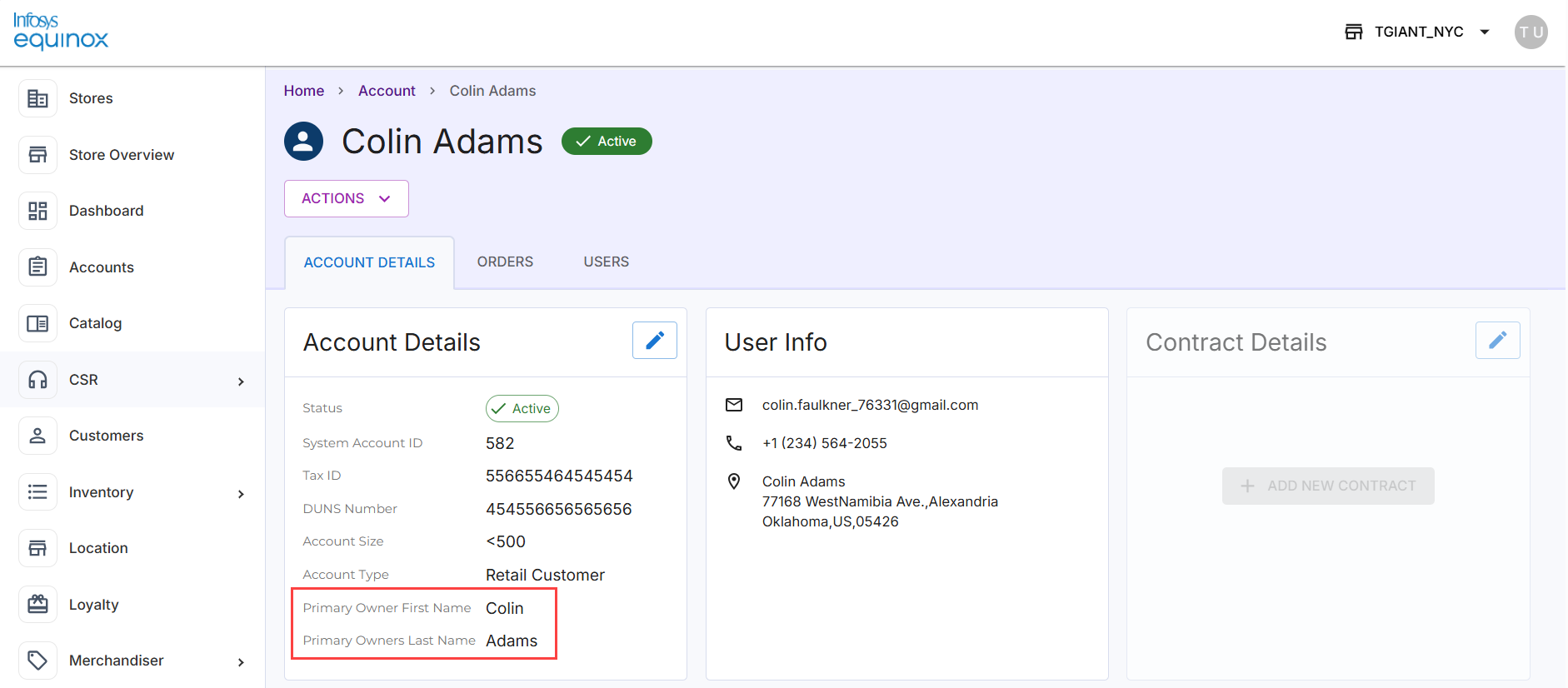Viewport: 1568px width, 688px height.
Task: Expand the Inventory submenu
Action: (241, 494)
